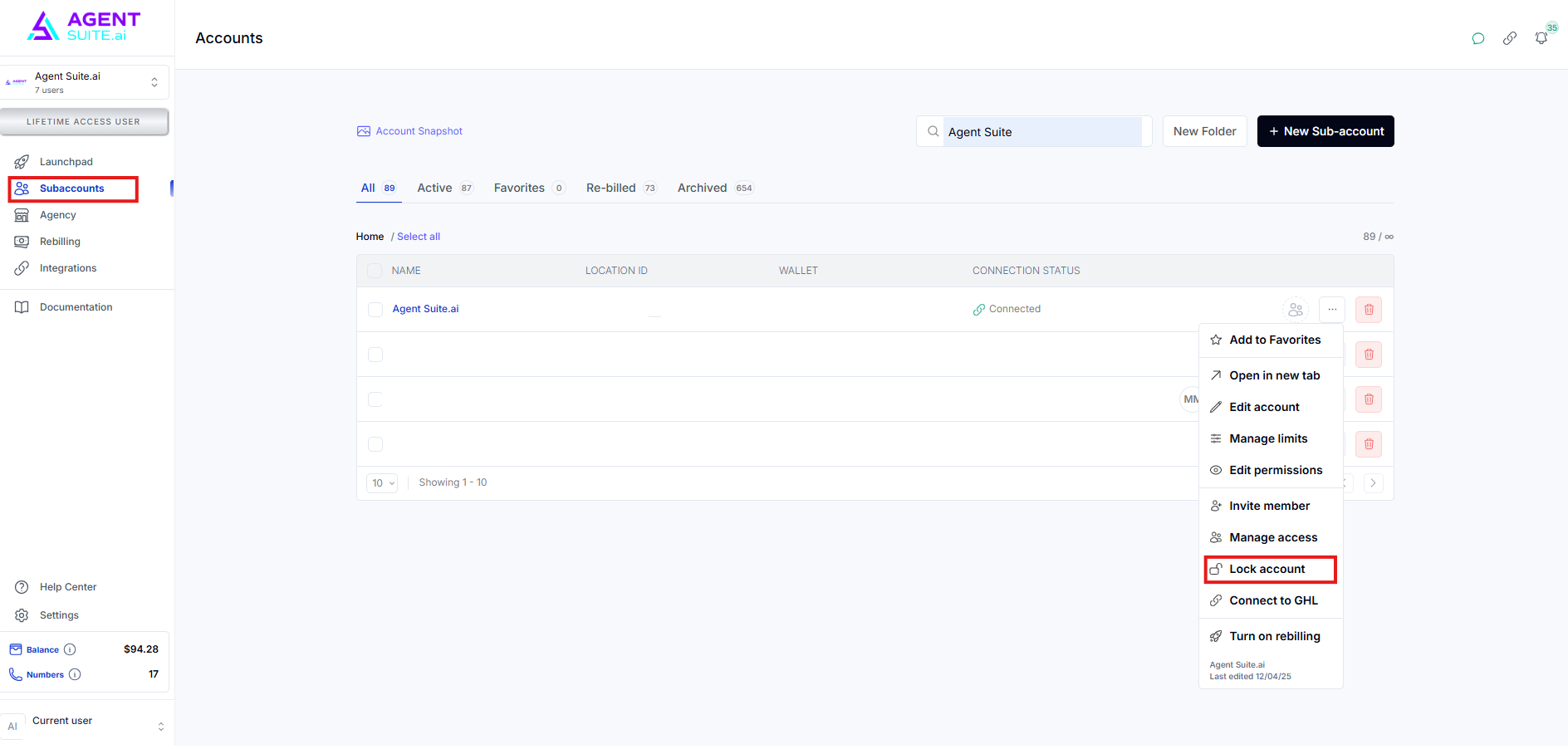Switch to the All tab

379,188
